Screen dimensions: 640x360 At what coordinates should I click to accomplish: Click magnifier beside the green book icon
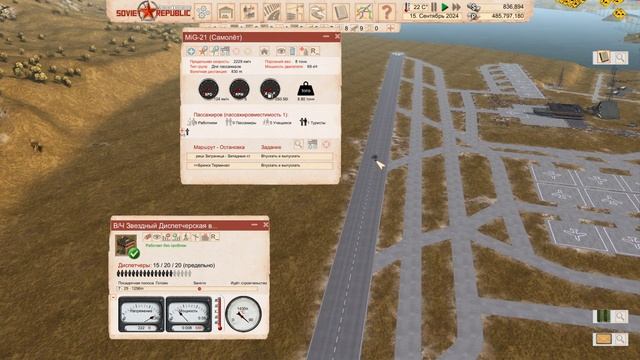620,316
